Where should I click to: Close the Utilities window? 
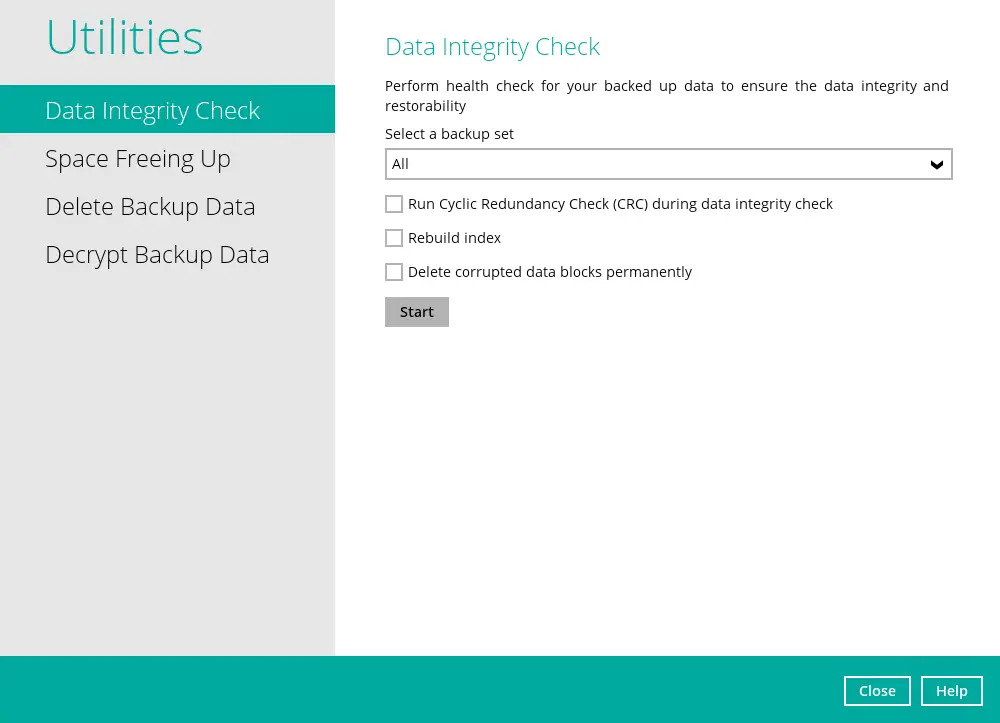pos(877,691)
